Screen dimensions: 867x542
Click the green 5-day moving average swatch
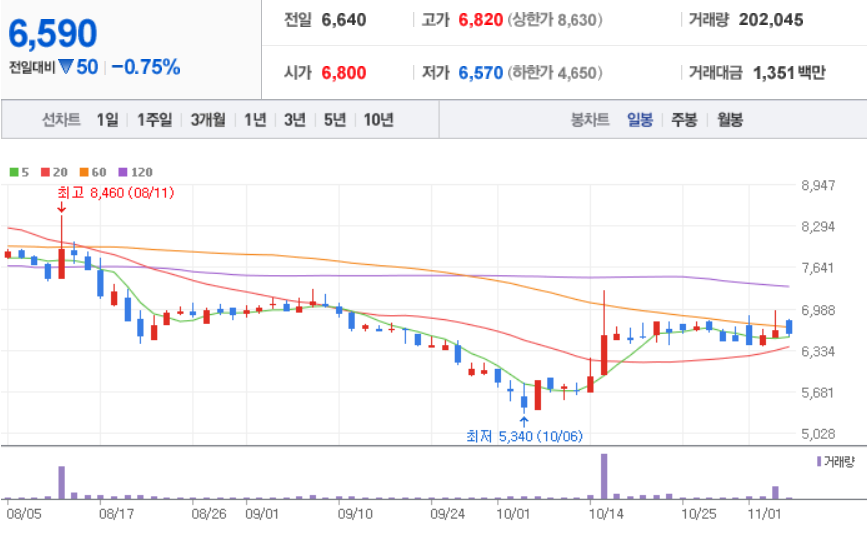coord(14,172)
